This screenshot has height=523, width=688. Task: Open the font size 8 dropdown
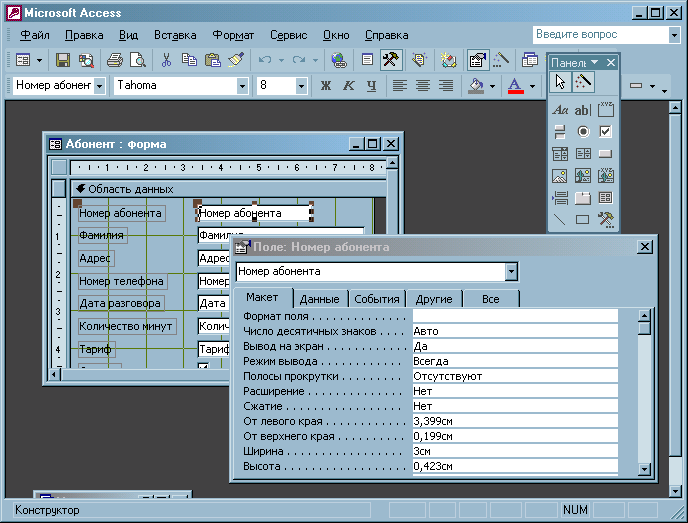(x=301, y=86)
